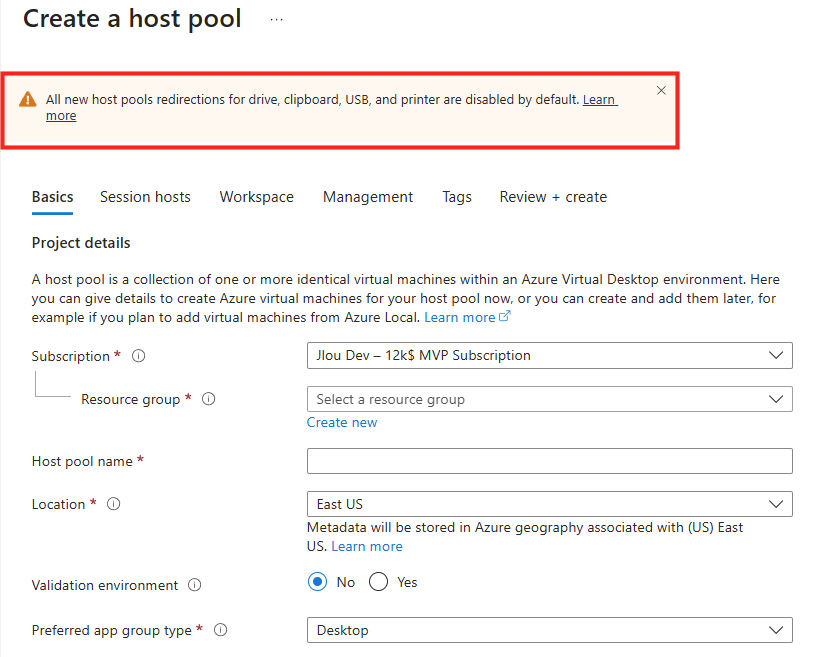Select Yes for Validation environment
823x657 pixels.
[x=378, y=582]
